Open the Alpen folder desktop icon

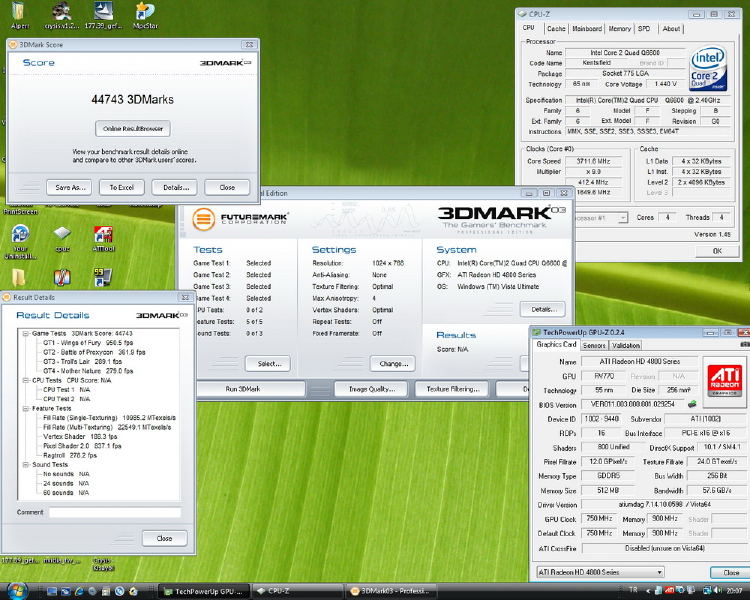pyautogui.click(x=20, y=15)
